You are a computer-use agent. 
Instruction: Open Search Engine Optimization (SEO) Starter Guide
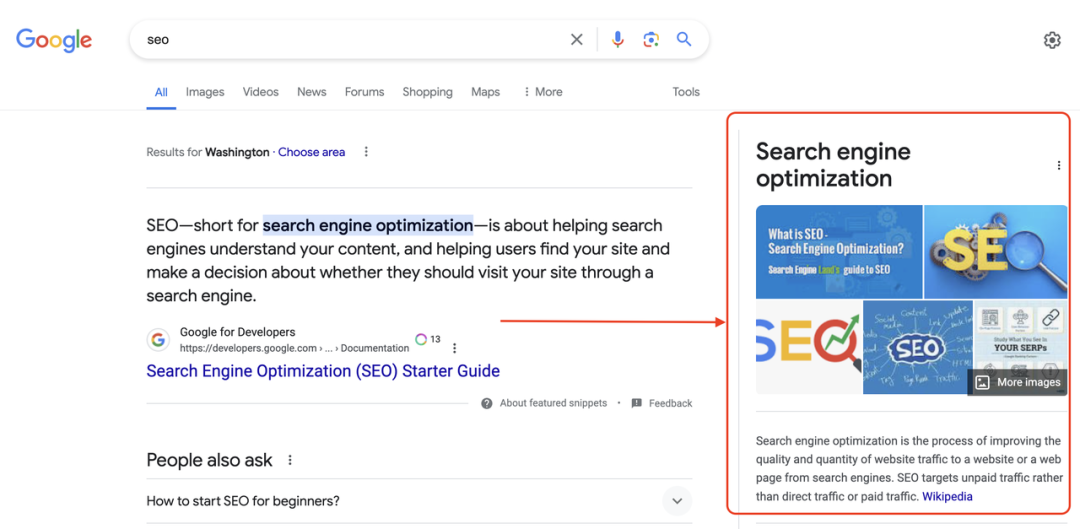click(323, 371)
